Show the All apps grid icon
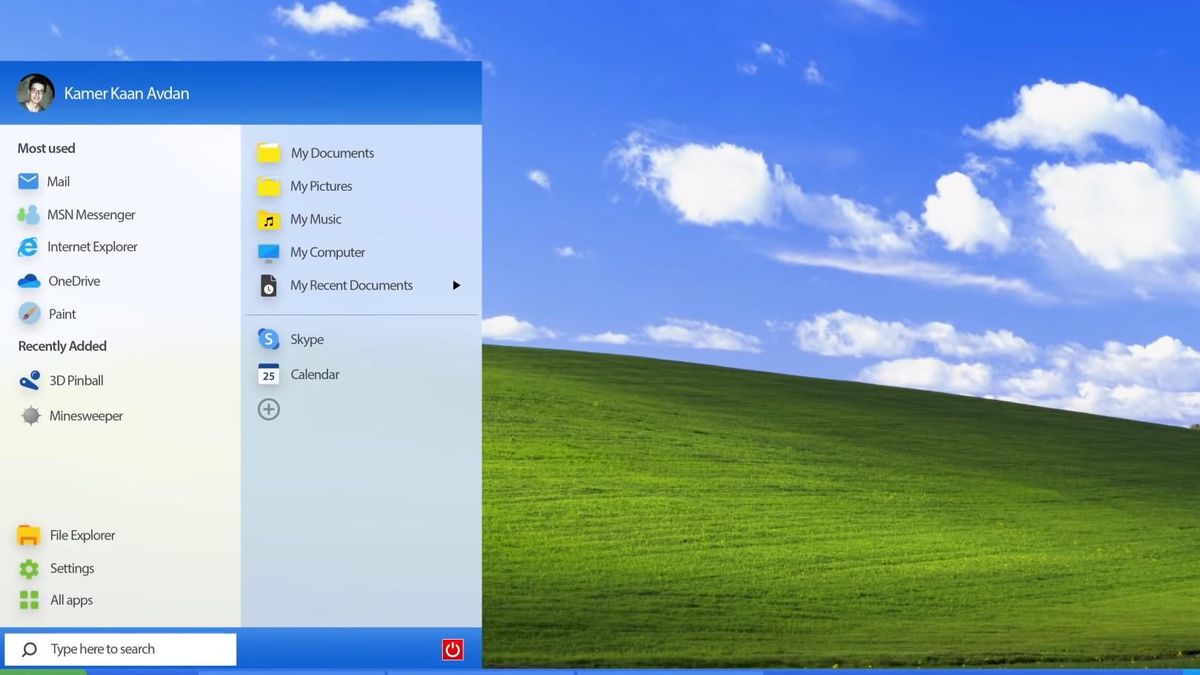Image resolution: width=1200 pixels, height=675 pixels. (x=29, y=600)
